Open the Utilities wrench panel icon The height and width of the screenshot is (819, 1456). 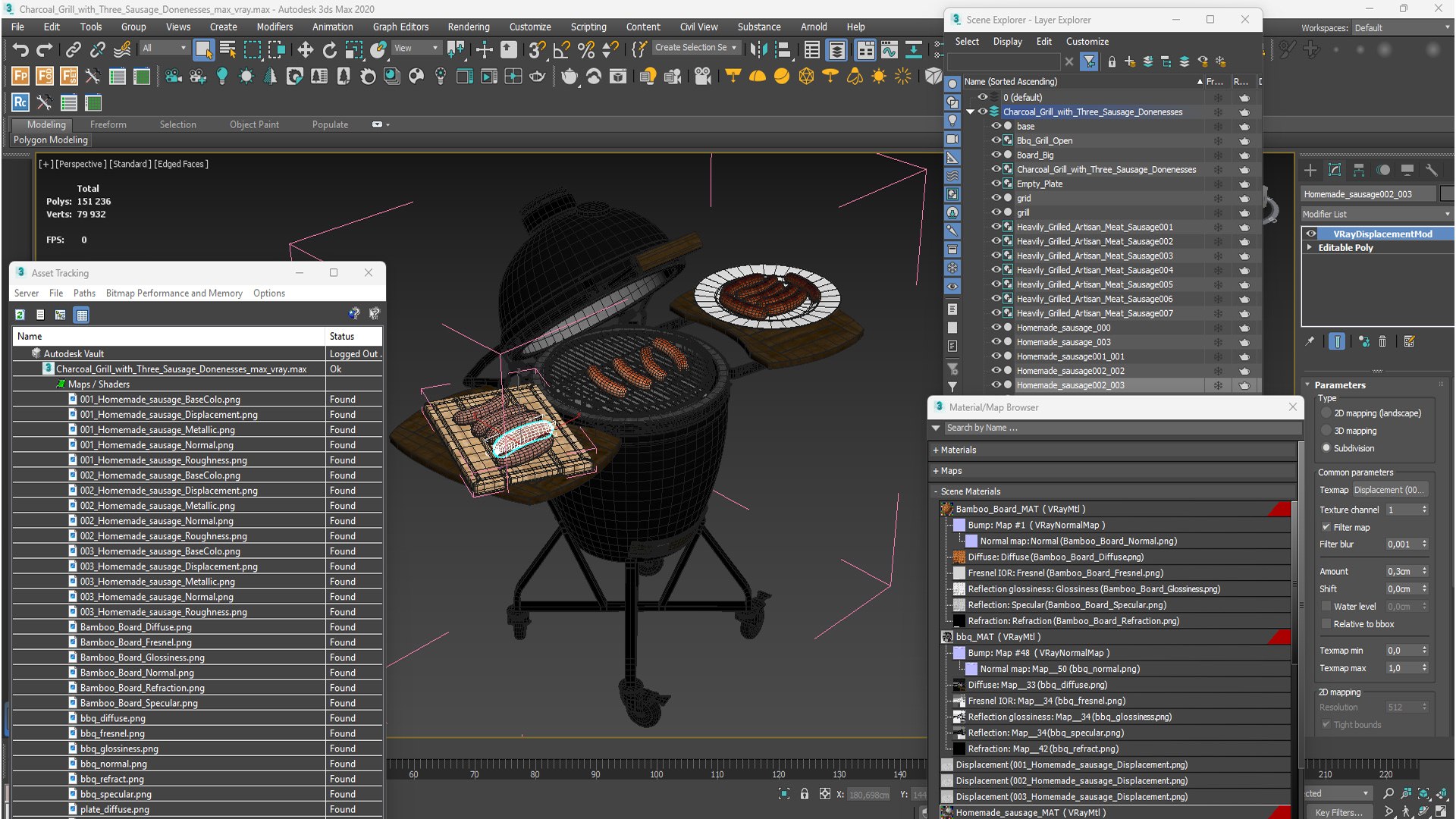1431,170
